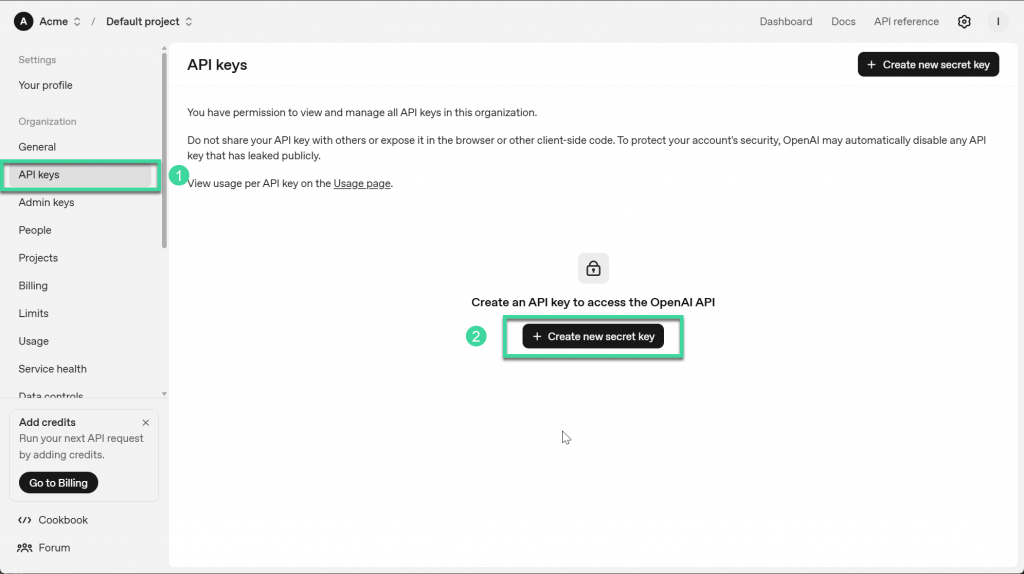
Task: Navigate to the Dashboard
Action: tap(785, 22)
